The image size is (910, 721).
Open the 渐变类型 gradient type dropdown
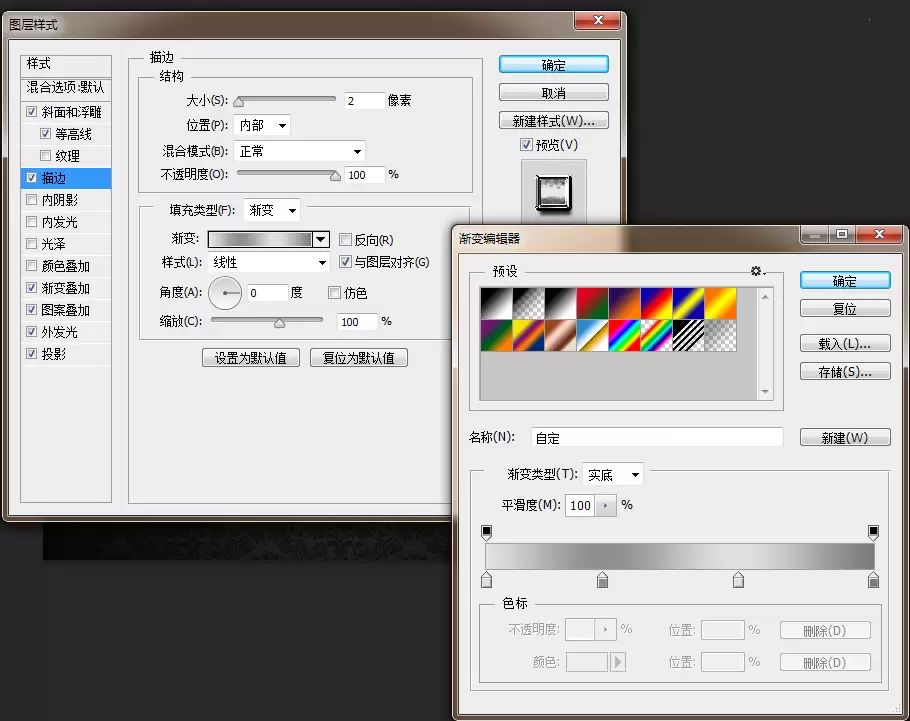(x=612, y=475)
